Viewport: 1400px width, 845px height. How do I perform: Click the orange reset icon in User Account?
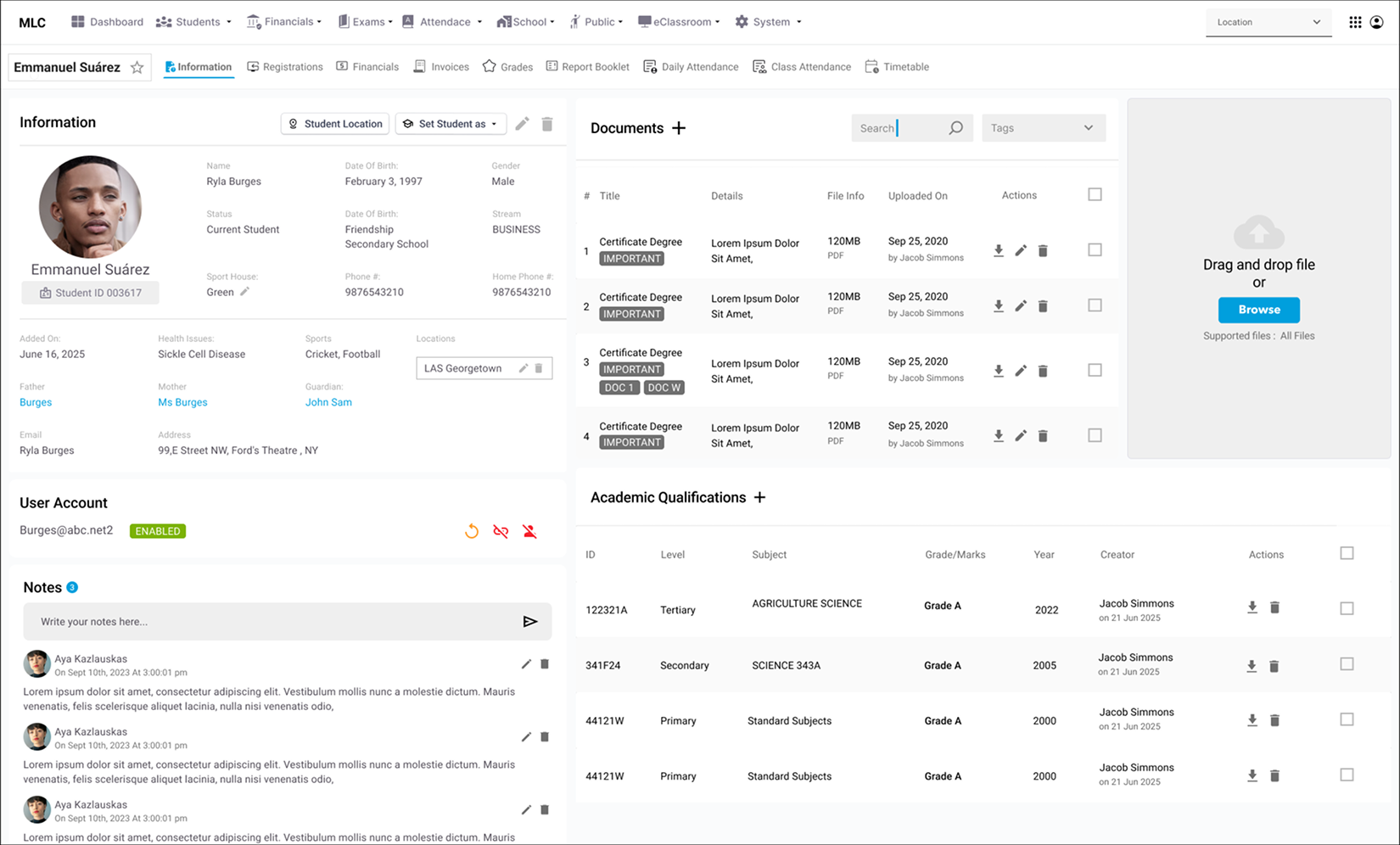tap(472, 532)
